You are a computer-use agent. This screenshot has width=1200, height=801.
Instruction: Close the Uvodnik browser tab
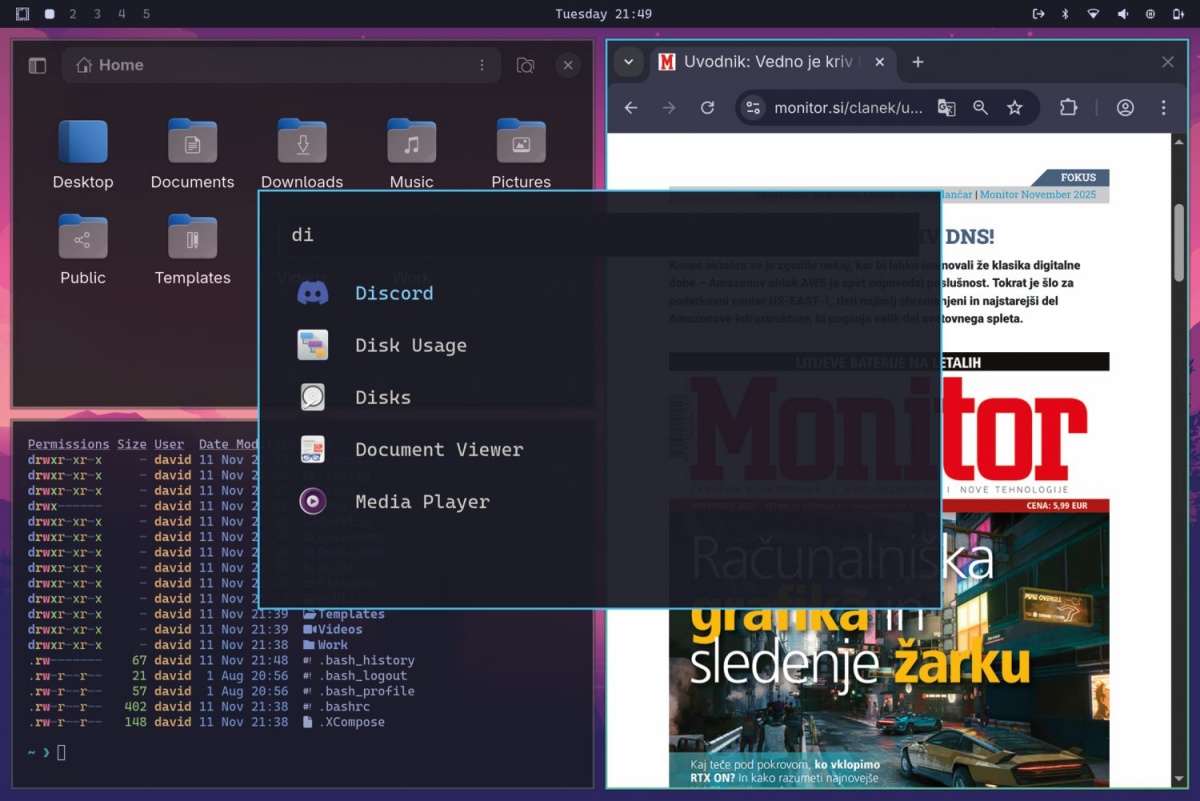(x=879, y=62)
